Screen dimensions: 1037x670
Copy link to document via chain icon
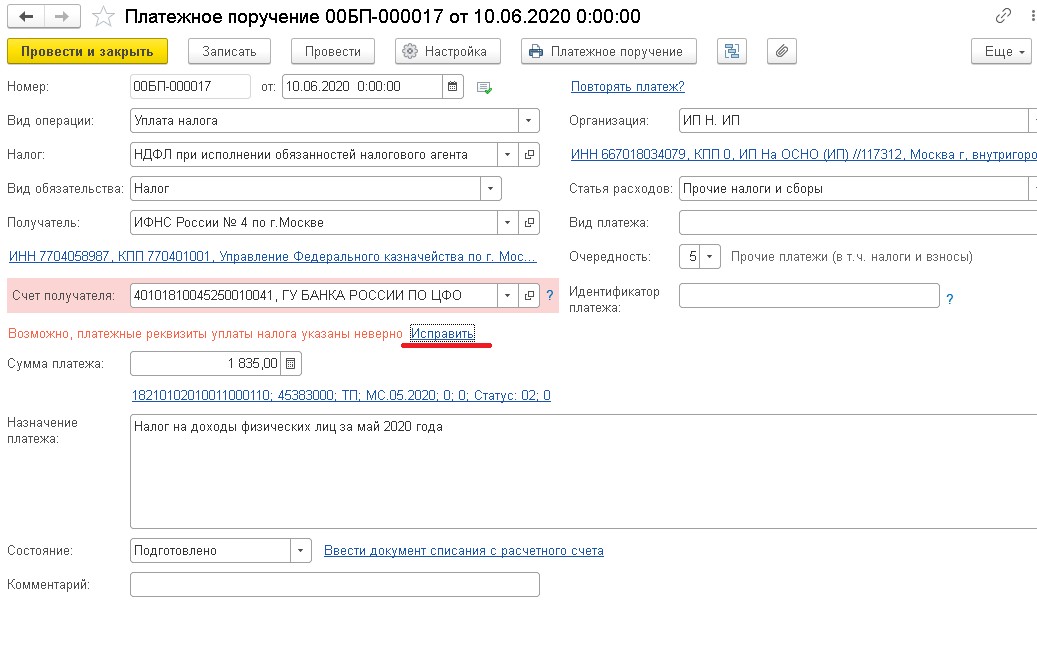(1003, 16)
